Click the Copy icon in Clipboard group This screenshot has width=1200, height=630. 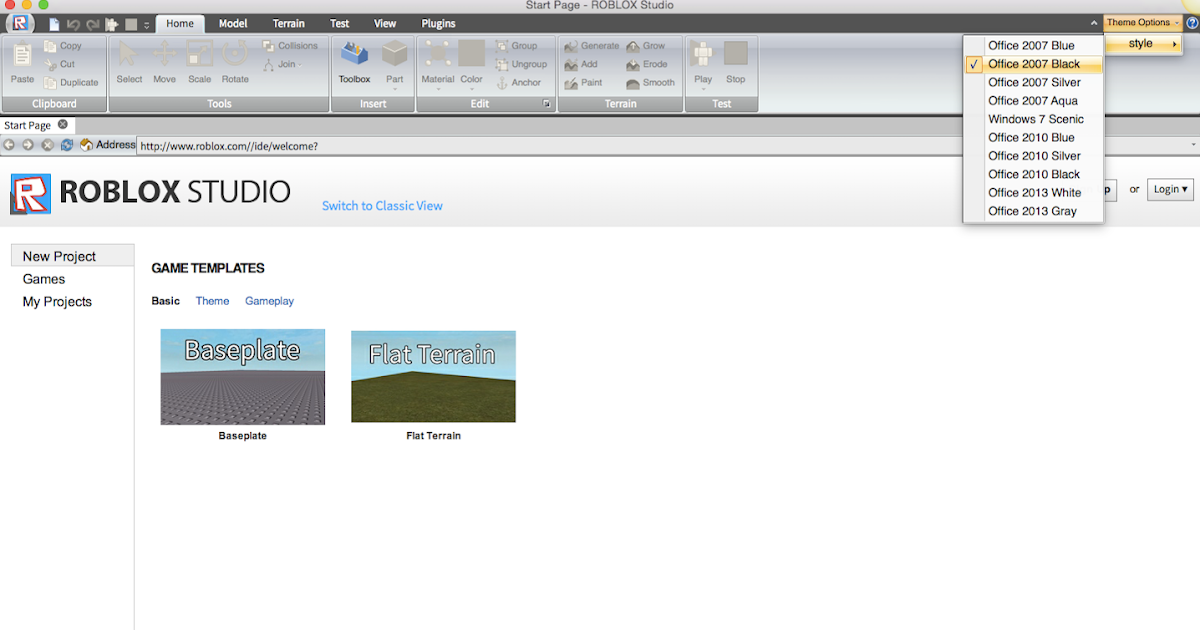(x=50, y=46)
